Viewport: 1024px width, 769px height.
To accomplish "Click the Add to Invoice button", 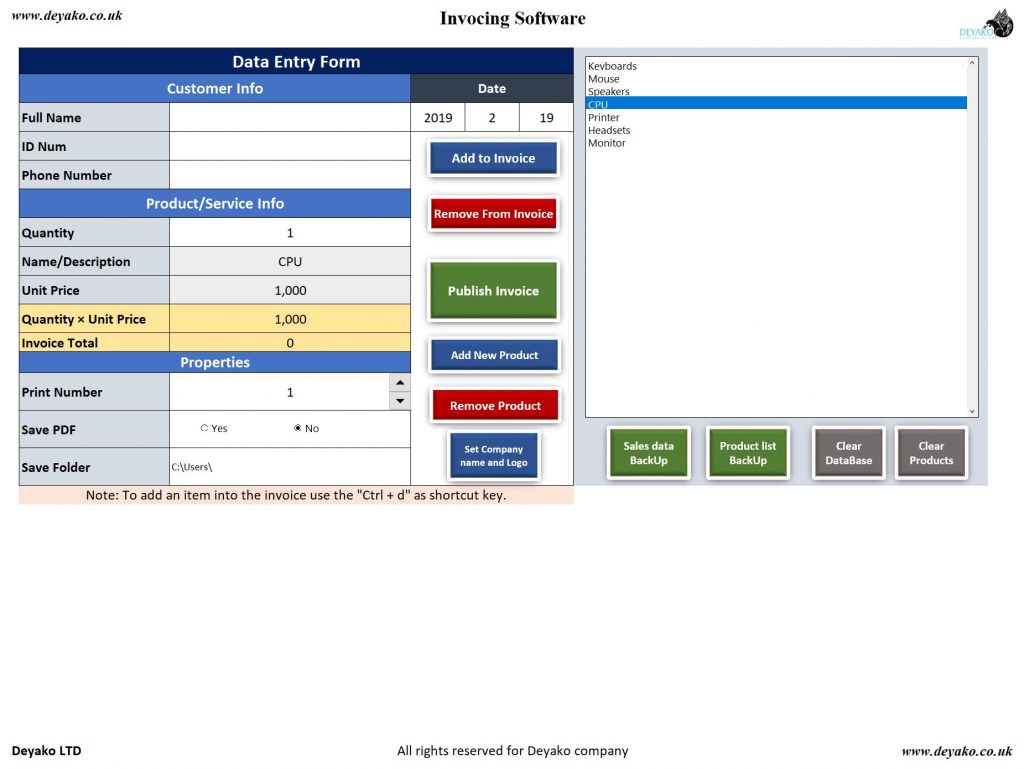I will (x=492, y=157).
